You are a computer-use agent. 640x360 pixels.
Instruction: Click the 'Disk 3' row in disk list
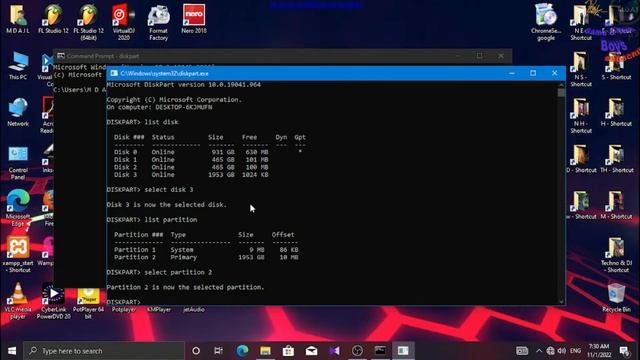click(191, 175)
